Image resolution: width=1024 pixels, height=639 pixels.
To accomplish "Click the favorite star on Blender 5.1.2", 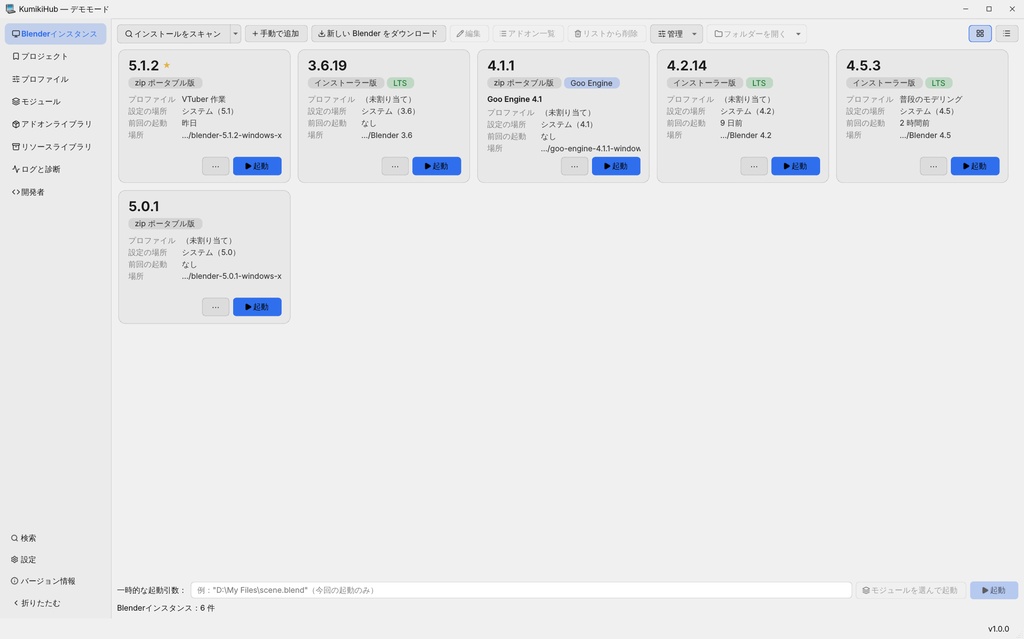I will [x=167, y=65].
